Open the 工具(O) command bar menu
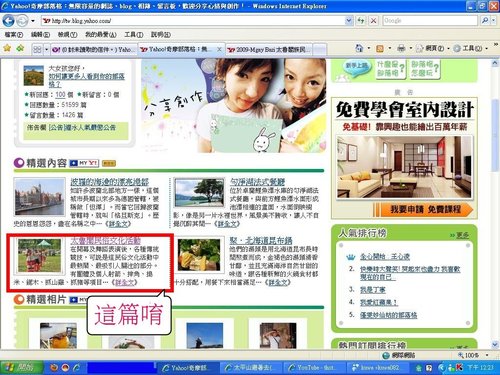Viewport: 500px width, 375px height. coord(470,49)
